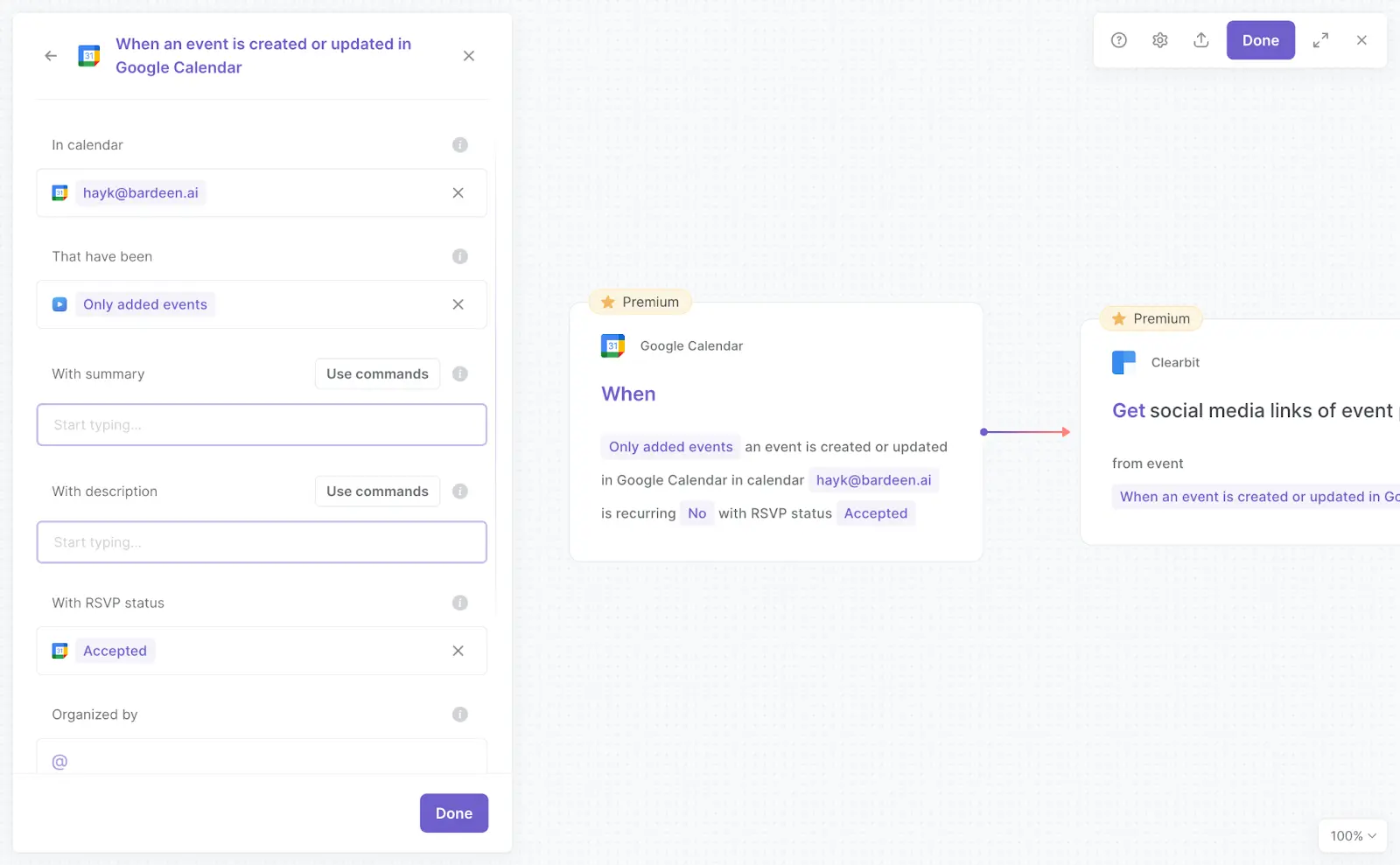Click the from event chip in Clearbit card
Image resolution: width=1400 pixels, height=865 pixels.
(x=1256, y=497)
